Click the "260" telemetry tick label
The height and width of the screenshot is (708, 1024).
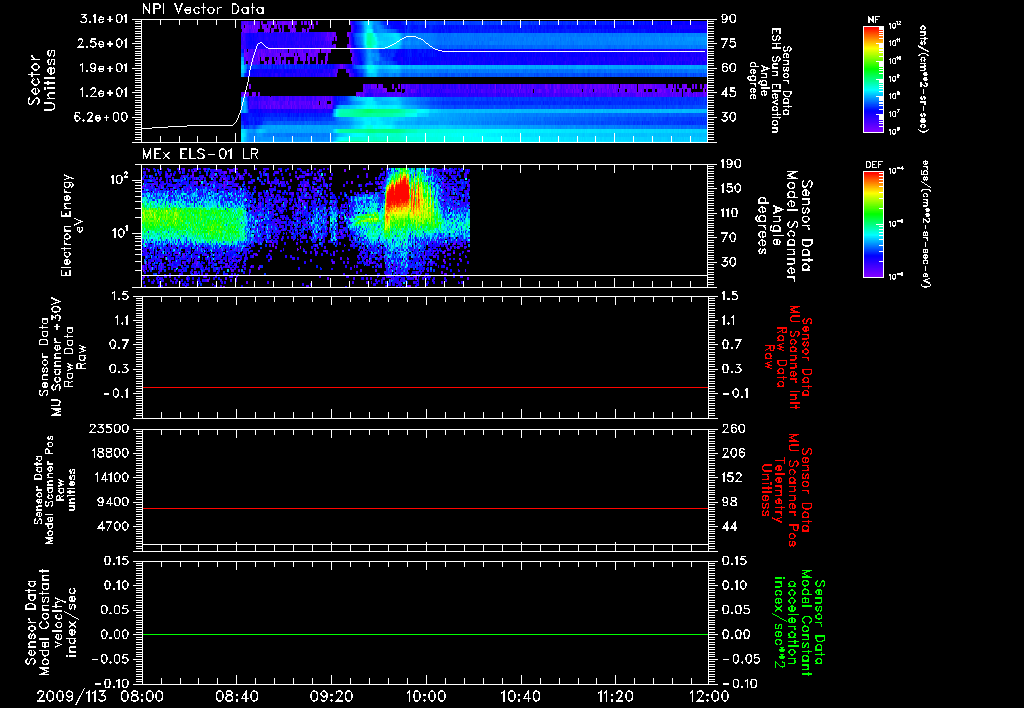pyautogui.click(x=733, y=429)
